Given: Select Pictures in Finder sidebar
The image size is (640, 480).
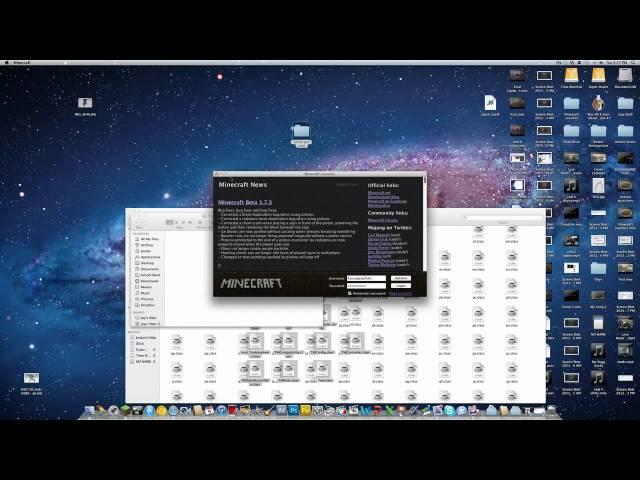Looking at the screenshot, I should click(x=144, y=299).
